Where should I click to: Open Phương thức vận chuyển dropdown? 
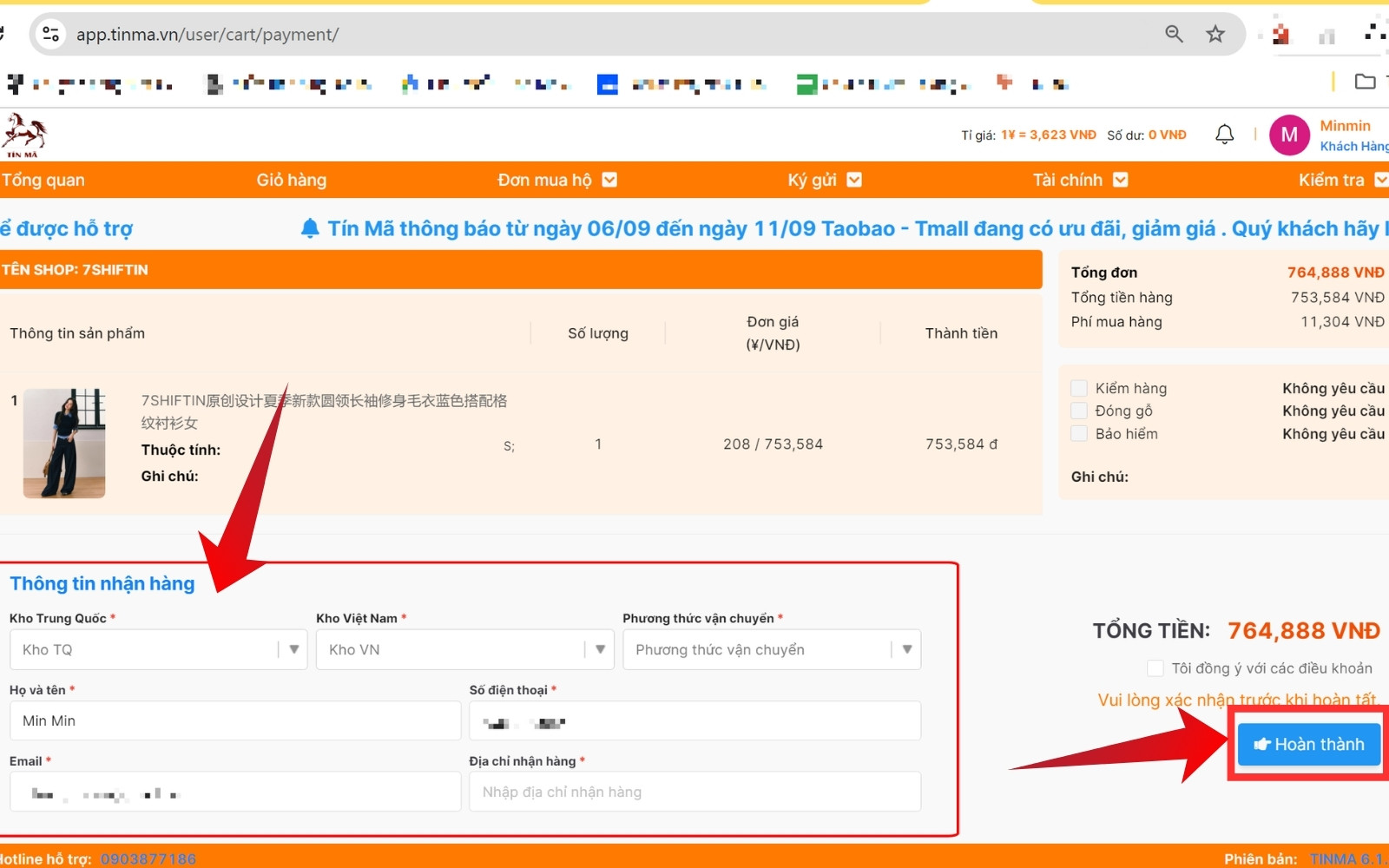tap(772, 649)
